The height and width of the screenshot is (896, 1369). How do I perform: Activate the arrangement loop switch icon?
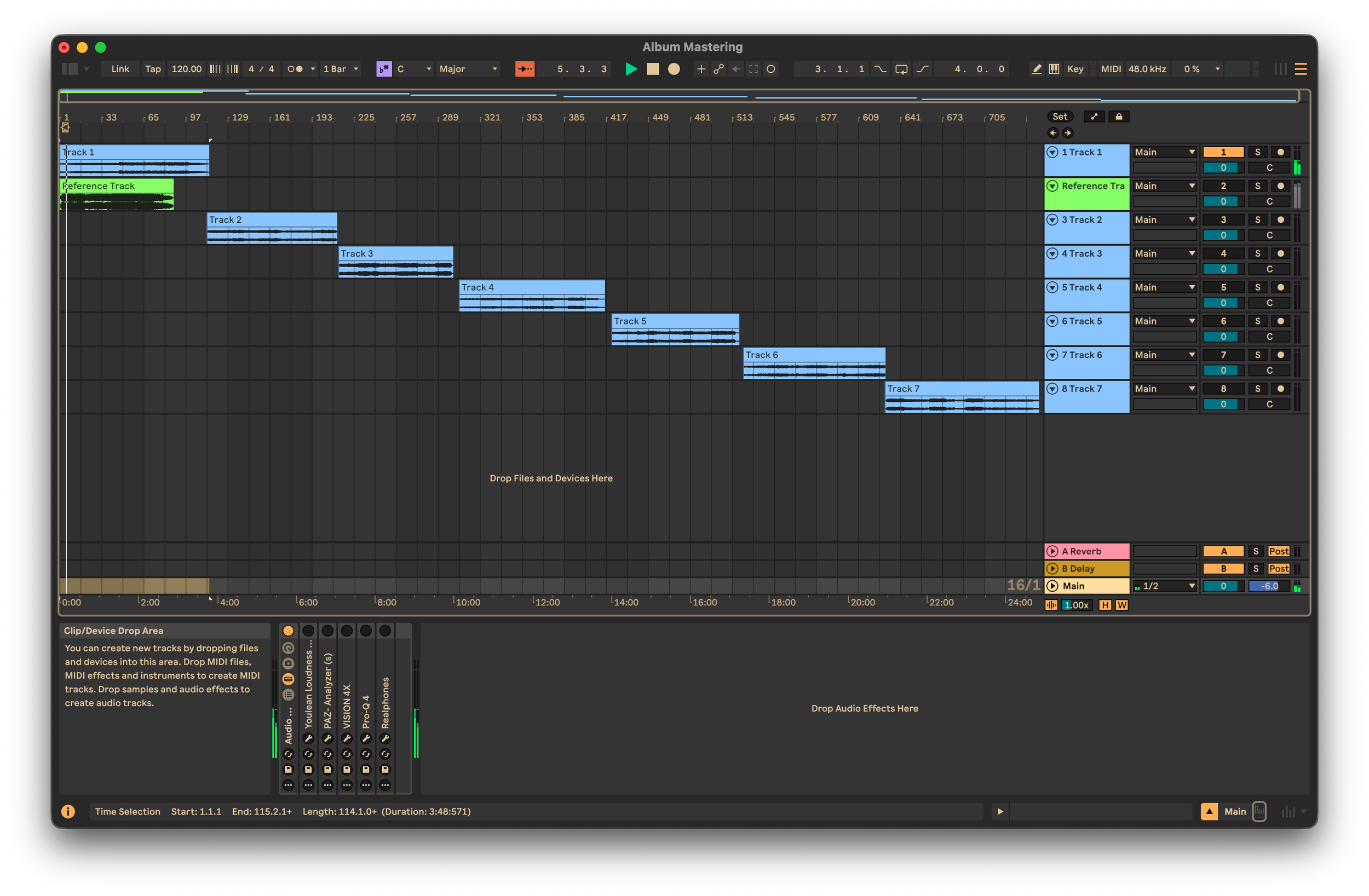pyautogui.click(x=901, y=69)
